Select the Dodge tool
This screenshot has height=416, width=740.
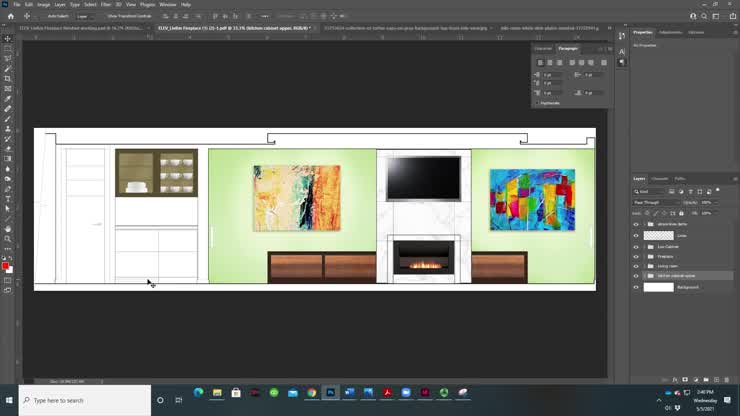point(8,179)
